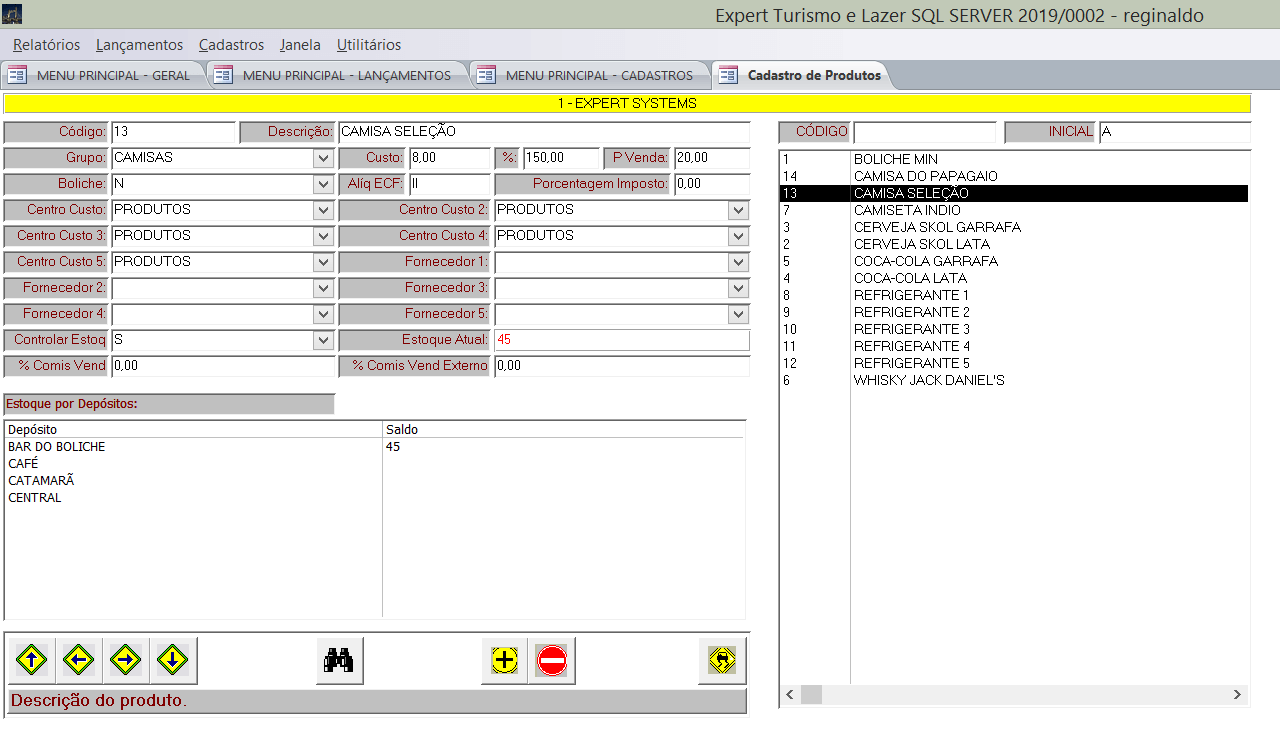Image resolution: width=1280 pixels, height=730 pixels.
Task: Click the slippery road sign exit icon
Action: (x=722, y=660)
